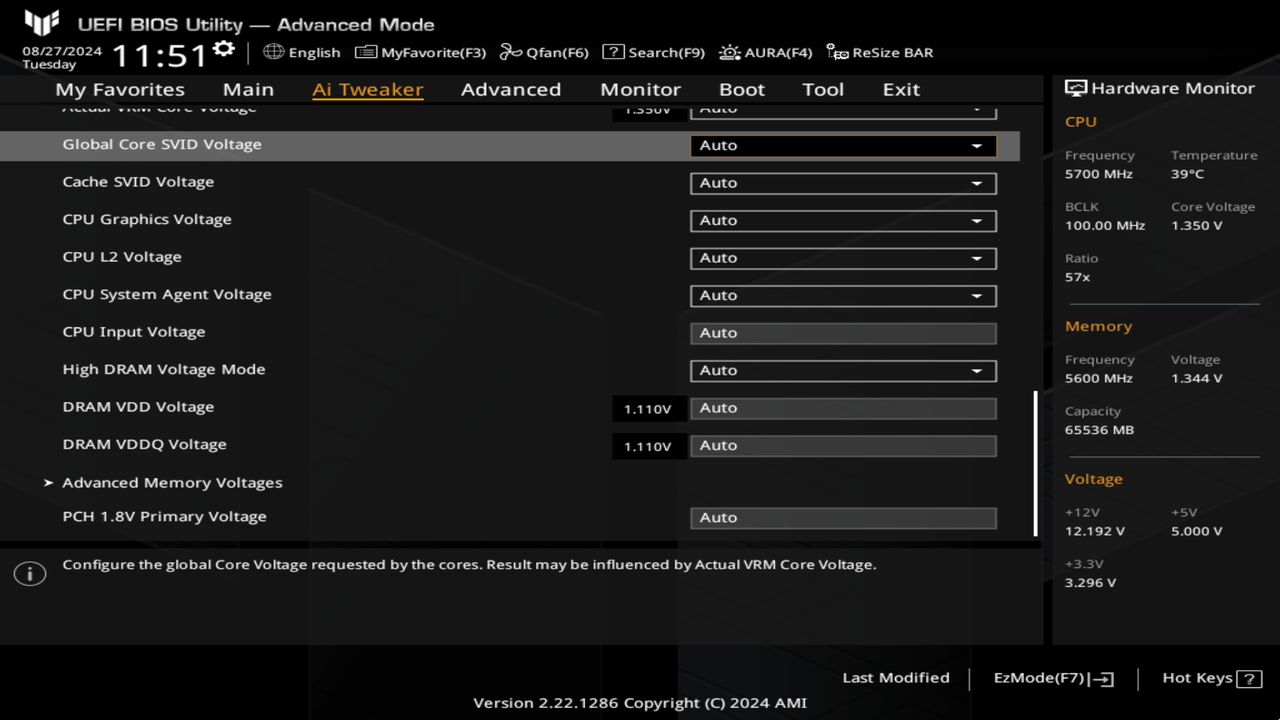The image size is (1280, 720).
Task: Select the PCH 1.8V Primary Voltage label
Action: [x=164, y=516]
